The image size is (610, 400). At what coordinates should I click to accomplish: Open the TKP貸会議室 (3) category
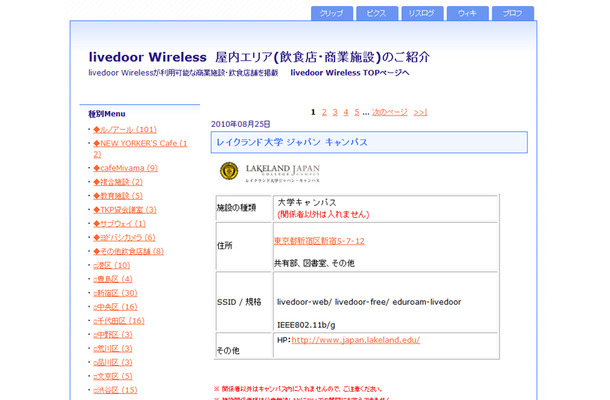125,210
